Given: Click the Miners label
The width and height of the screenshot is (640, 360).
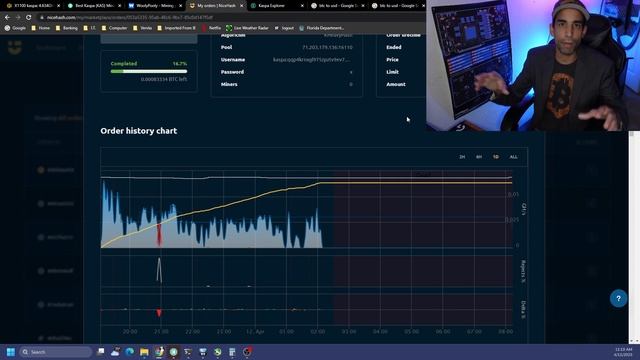Looking at the screenshot, I should pyautogui.click(x=229, y=84).
